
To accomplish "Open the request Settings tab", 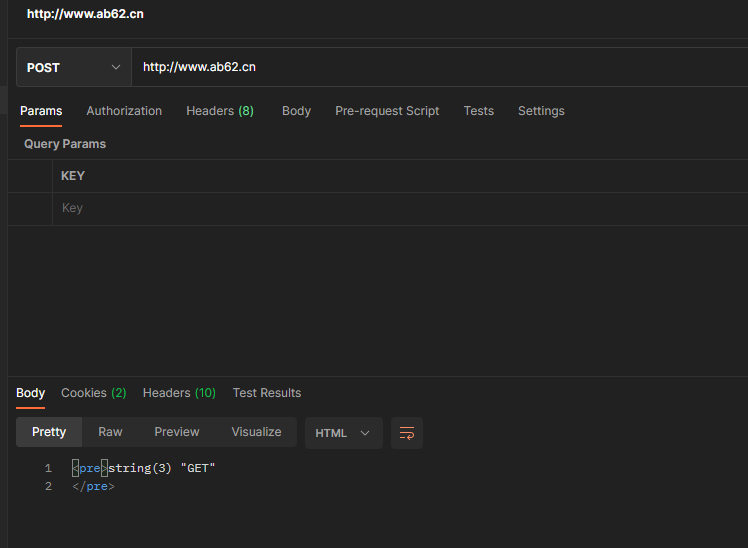I will [541, 111].
